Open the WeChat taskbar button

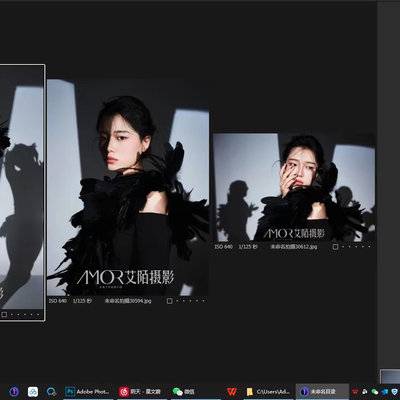click(184, 391)
